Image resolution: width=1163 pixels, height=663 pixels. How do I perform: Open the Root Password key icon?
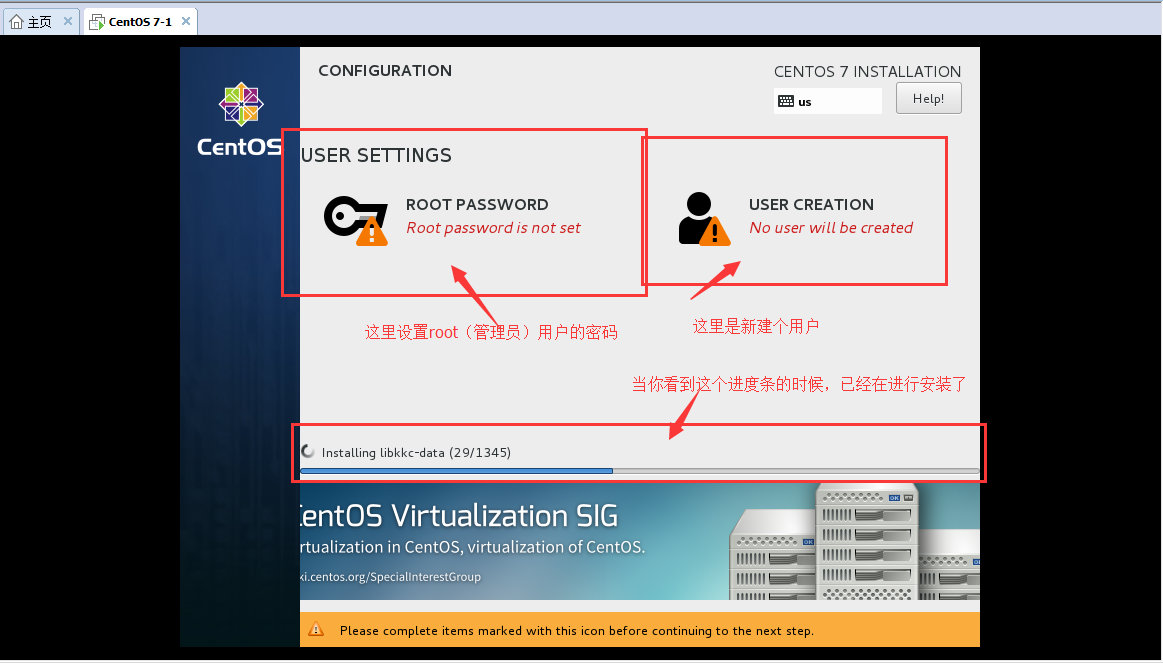pos(356,220)
